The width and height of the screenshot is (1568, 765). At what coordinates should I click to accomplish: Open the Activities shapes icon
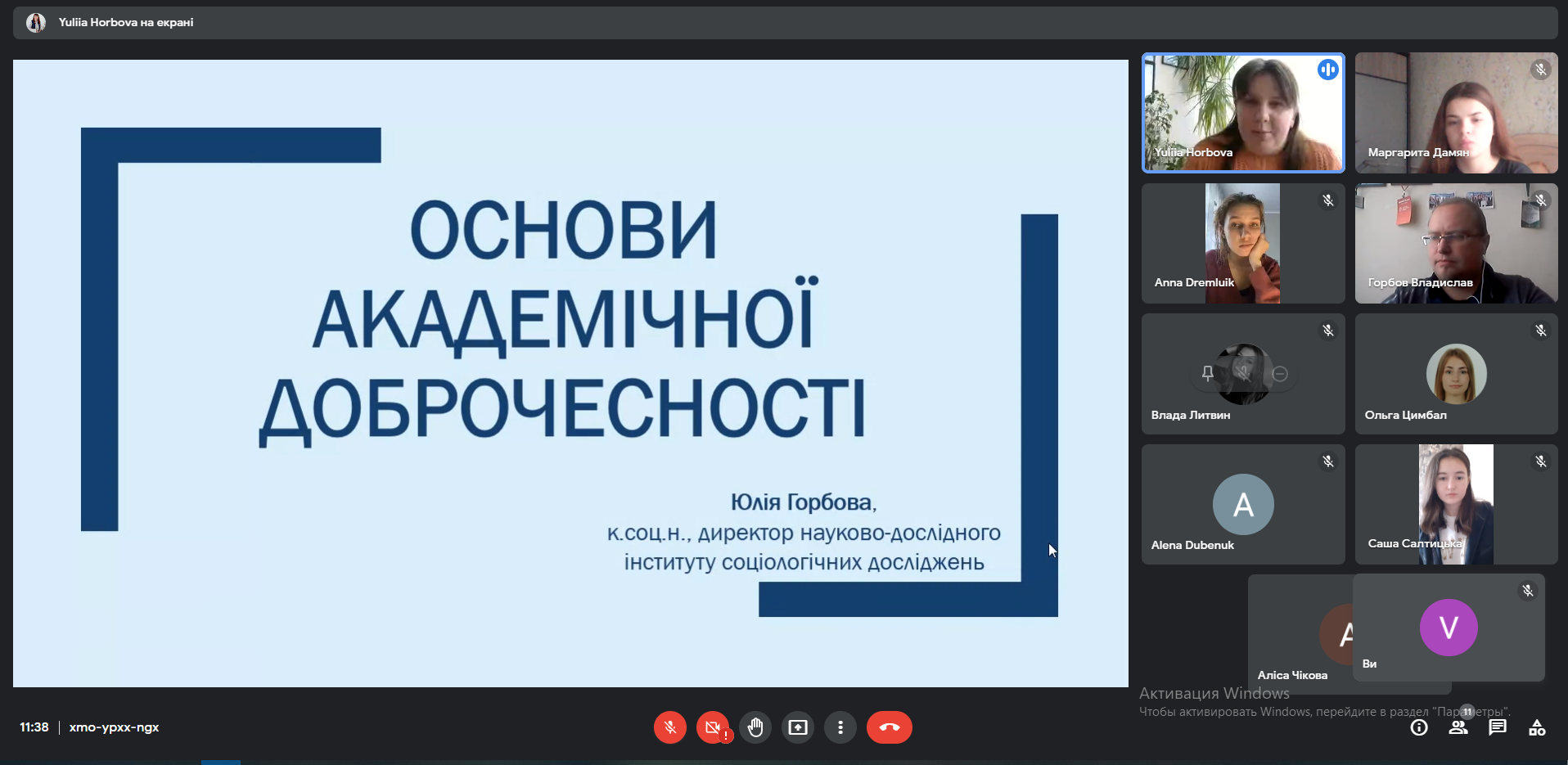click(x=1537, y=727)
